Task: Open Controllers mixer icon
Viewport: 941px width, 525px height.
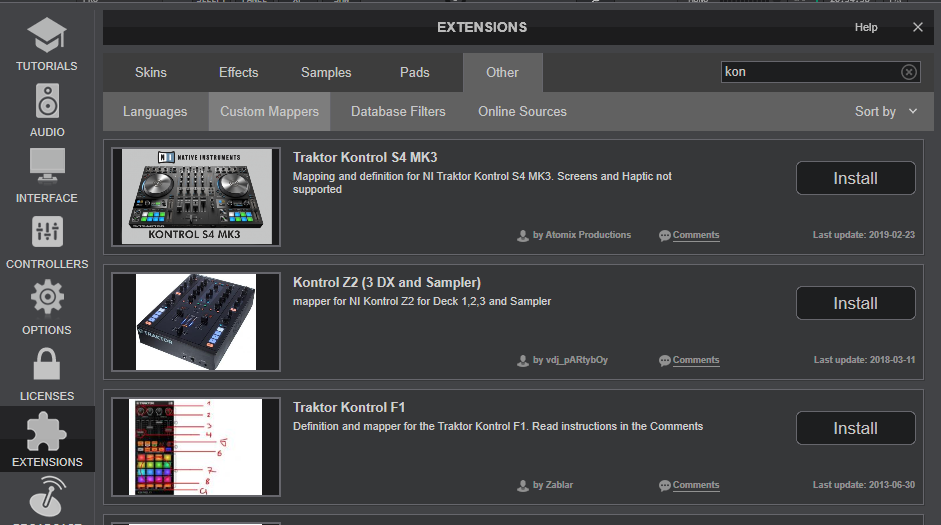Action: (47, 232)
